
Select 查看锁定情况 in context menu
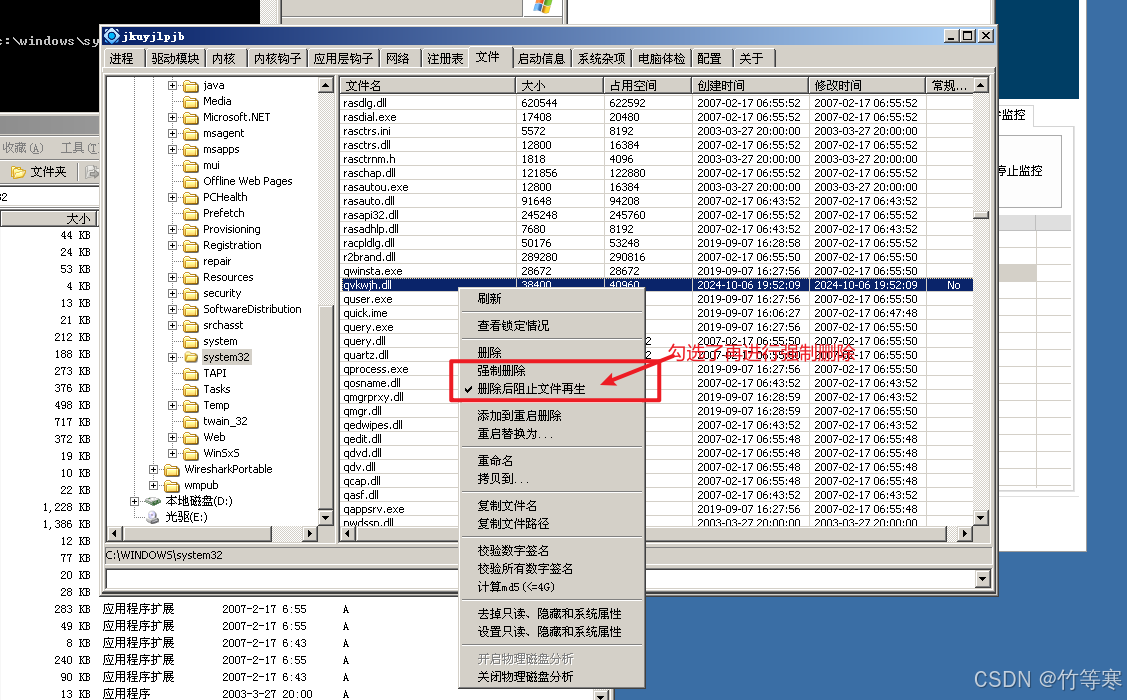point(512,326)
